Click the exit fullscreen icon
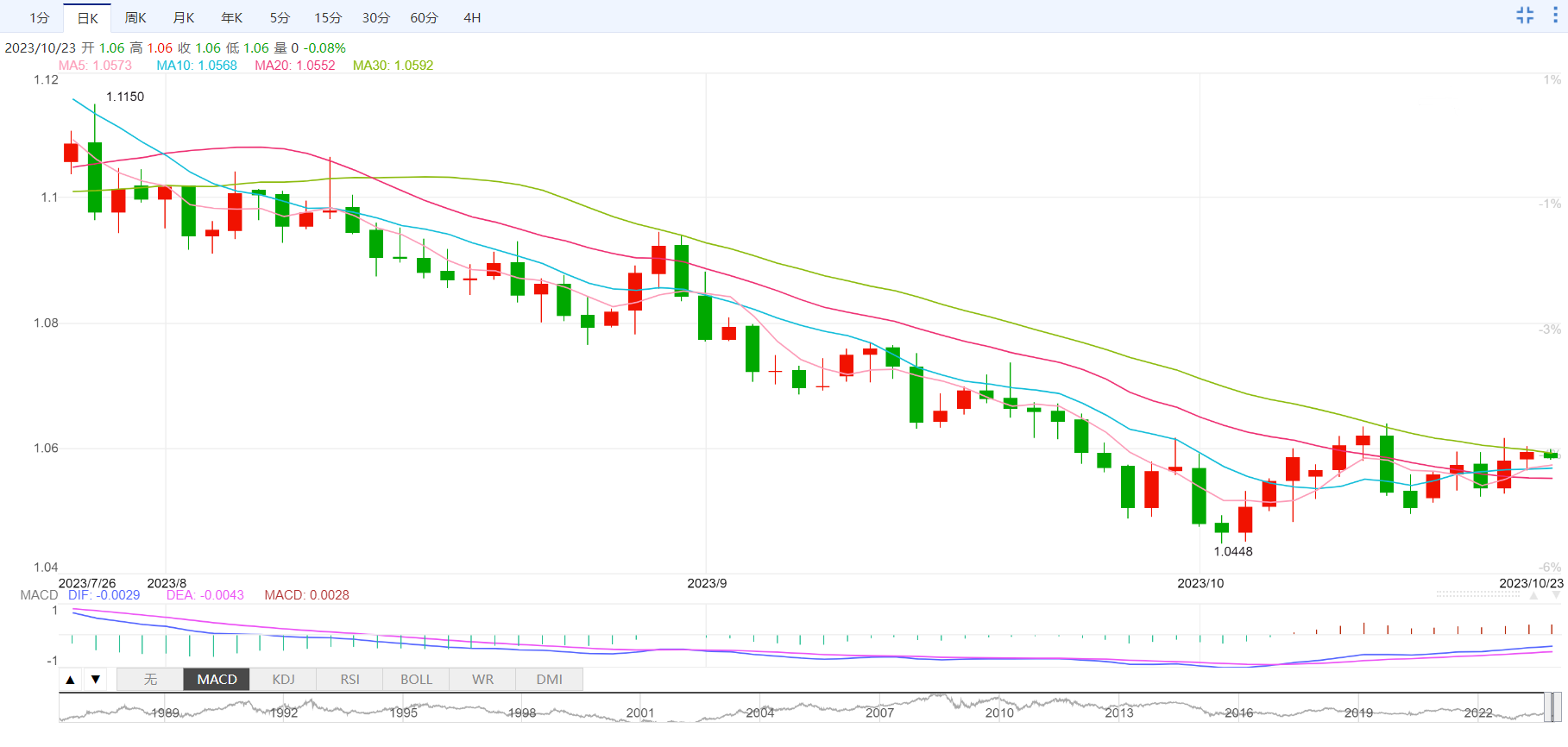 [1525, 16]
